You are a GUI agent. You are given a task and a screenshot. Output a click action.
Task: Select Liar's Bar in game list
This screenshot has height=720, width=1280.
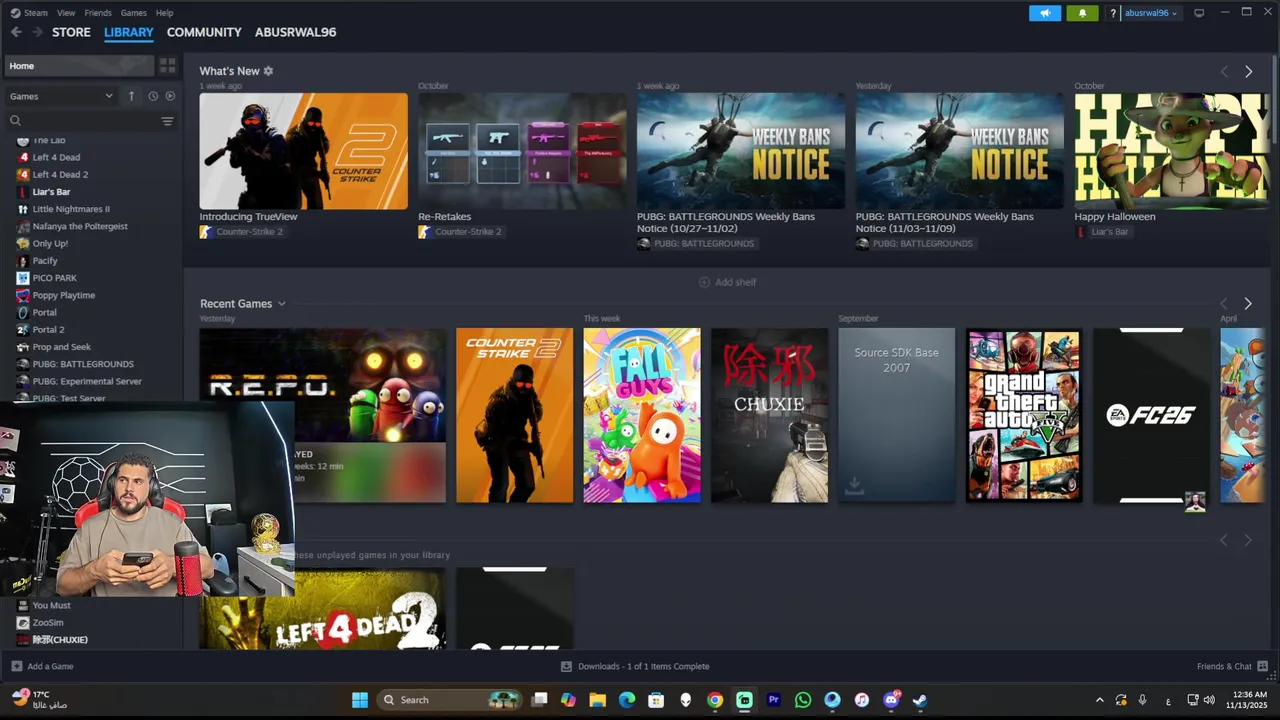[51, 192]
